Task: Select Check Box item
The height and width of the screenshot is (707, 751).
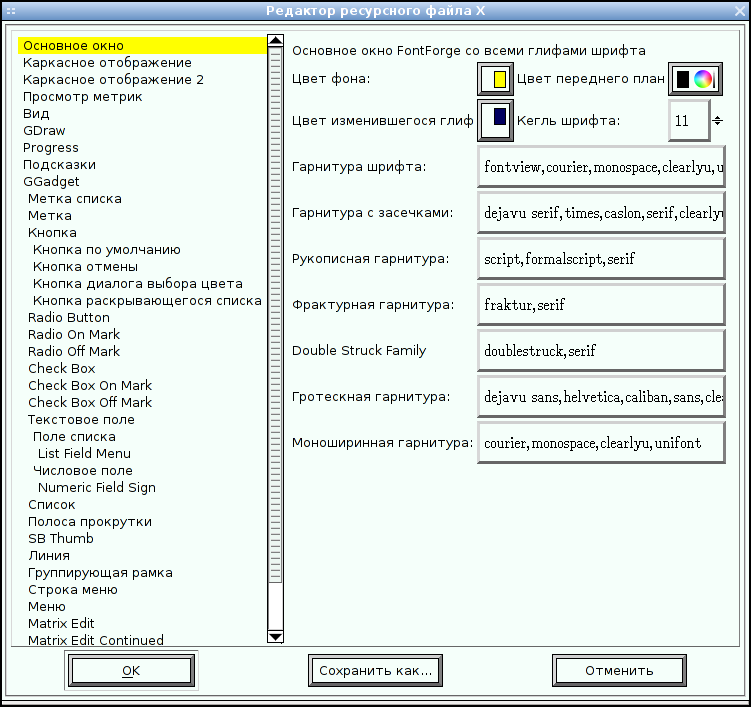Action: pyautogui.click(x=62, y=368)
